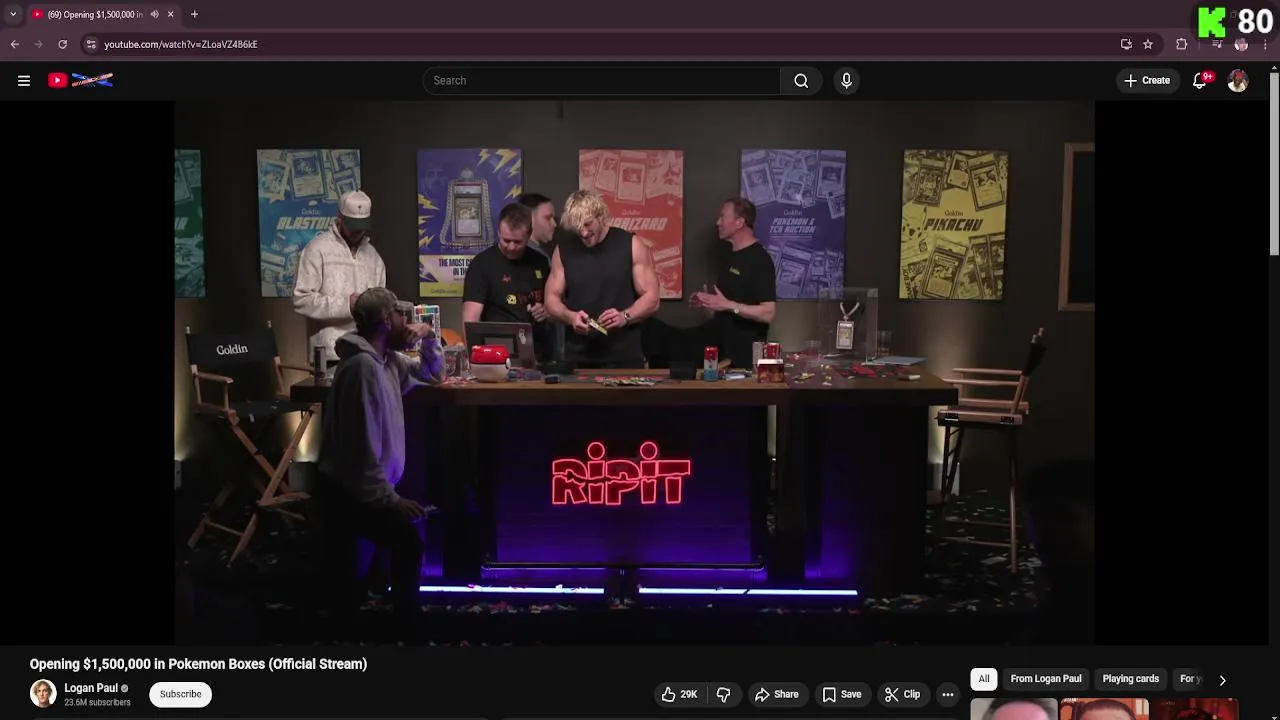Reload the page
Image resolution: width=1280 pixels, height=720 pixels.
62,44
